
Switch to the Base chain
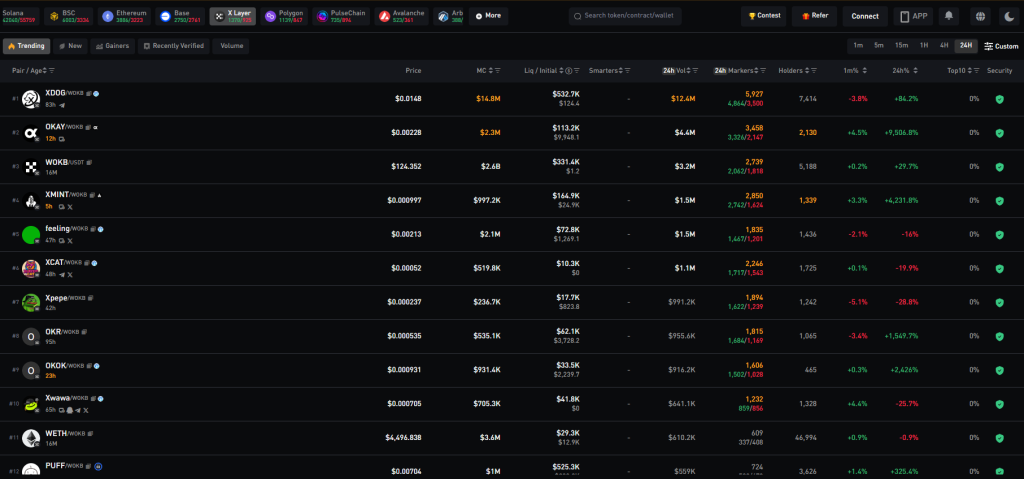[180, 16]
